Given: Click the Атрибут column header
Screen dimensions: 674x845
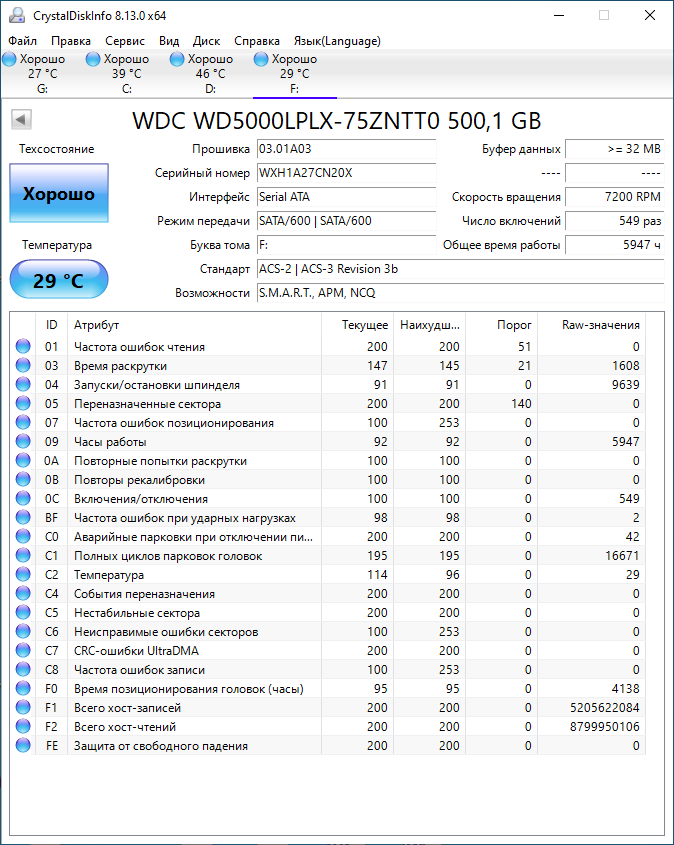Looking at the screenshot, I should (x=194, y=324).
